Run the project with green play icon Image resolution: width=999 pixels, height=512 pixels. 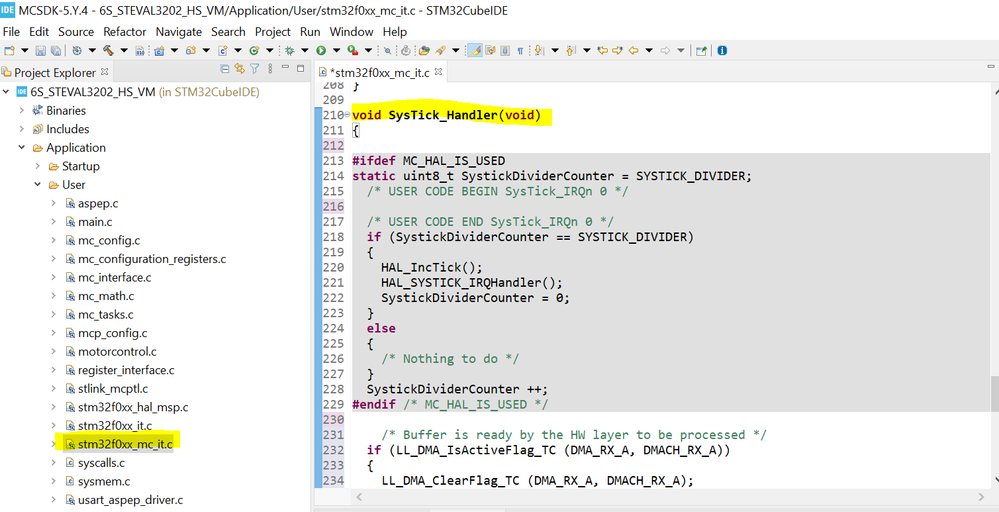point(321,50)
